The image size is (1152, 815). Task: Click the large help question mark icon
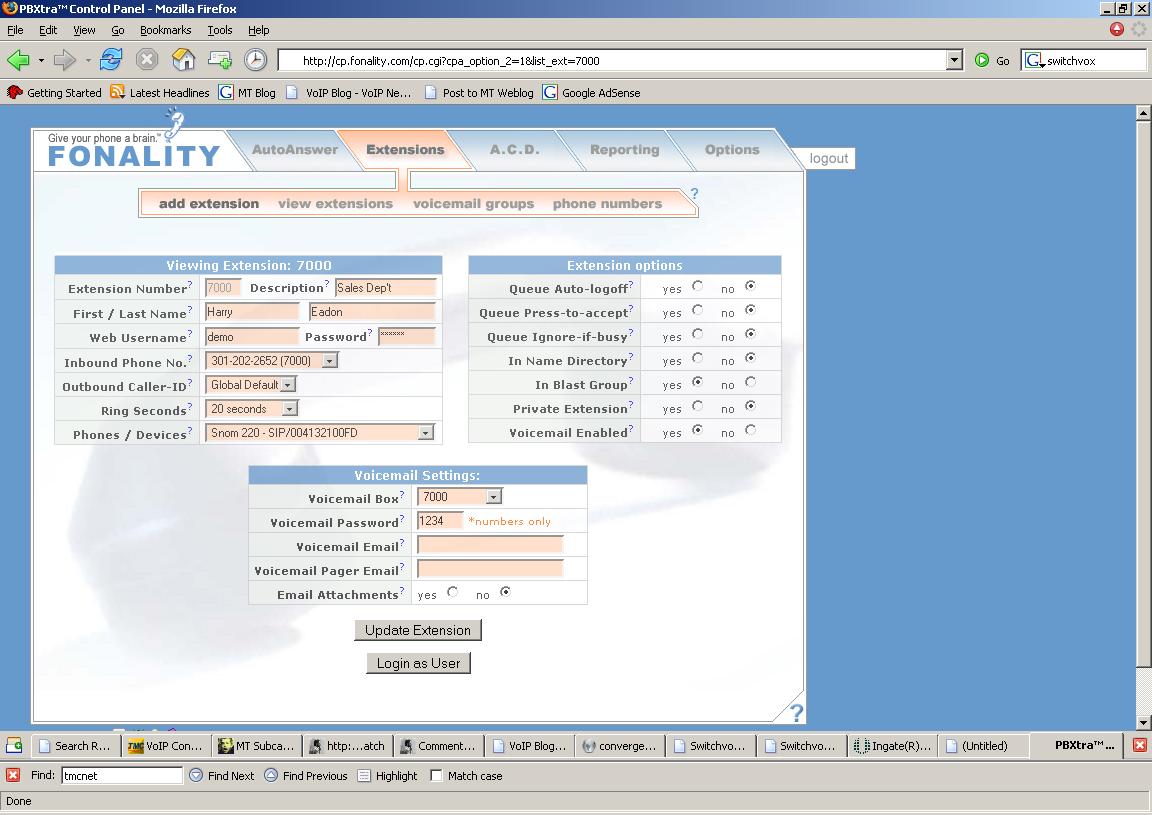(796, 712)
